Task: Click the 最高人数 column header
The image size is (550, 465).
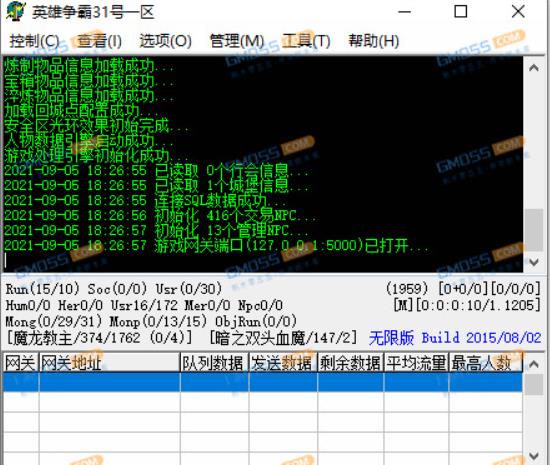Action: 486,363
